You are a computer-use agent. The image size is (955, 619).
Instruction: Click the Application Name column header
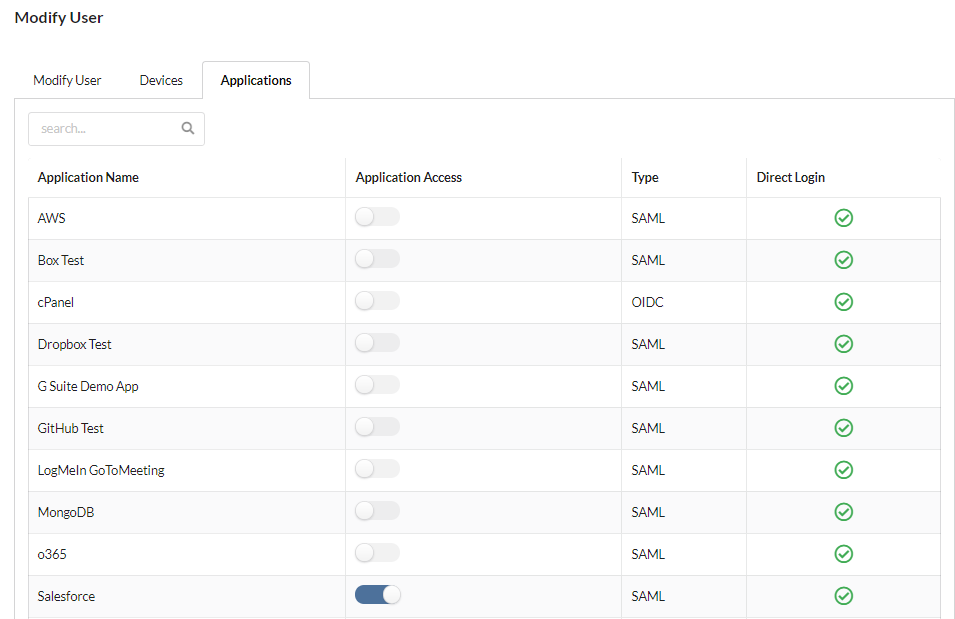coord(88,177)
